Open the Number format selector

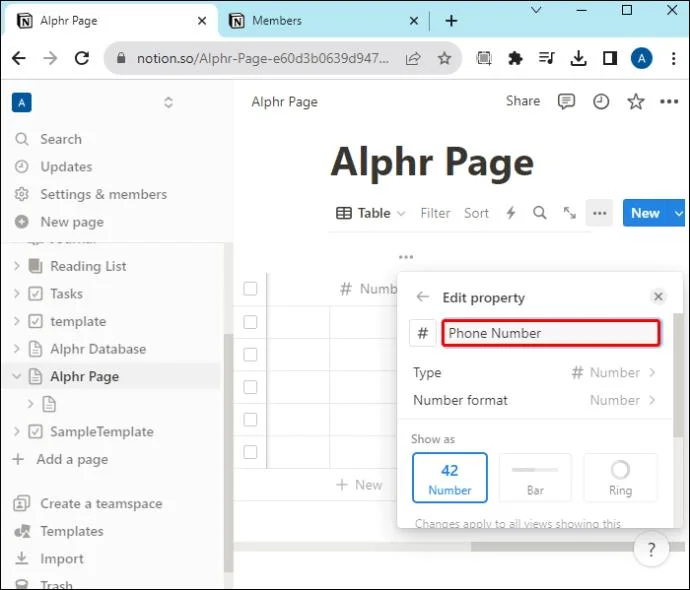535,400
